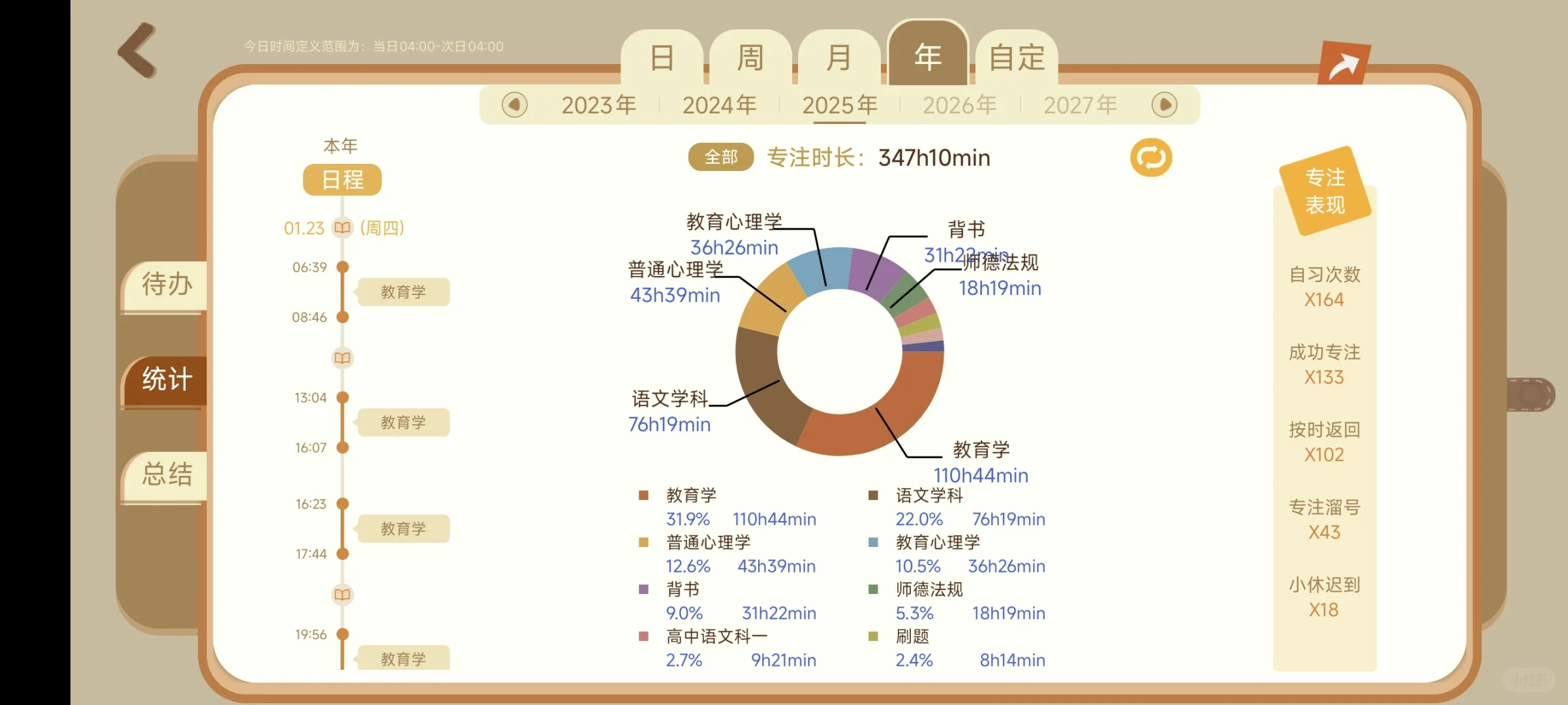
Task: Click the 17:44 timeline dot
Action: pyautogui.click(x=342, y=554)
